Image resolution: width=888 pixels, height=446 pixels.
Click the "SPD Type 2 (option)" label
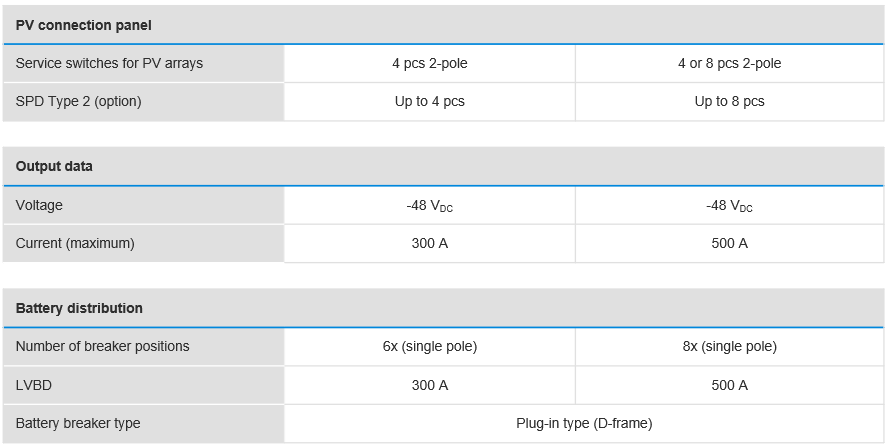(78, 102)
